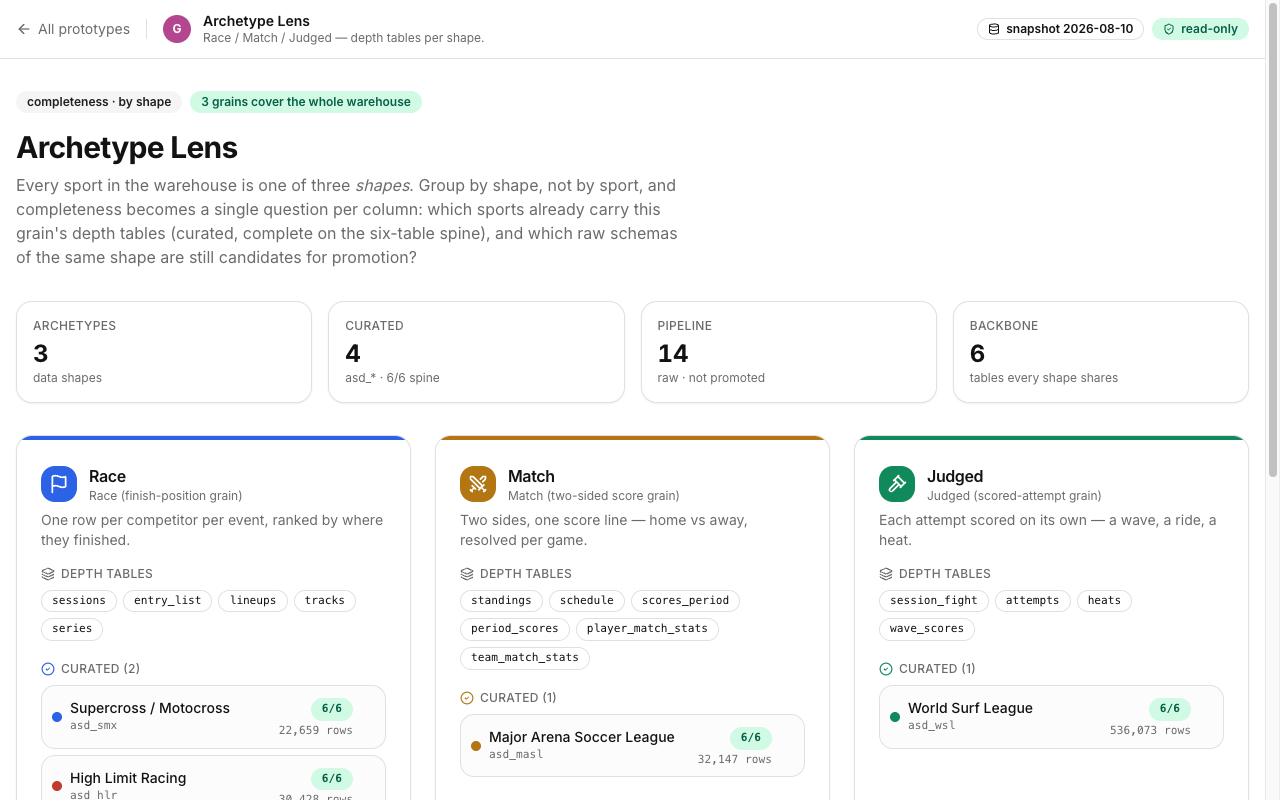The image size is (1280, 800).
Task: Select the ARCHETYPES stat card
Action: pos(164,352)
